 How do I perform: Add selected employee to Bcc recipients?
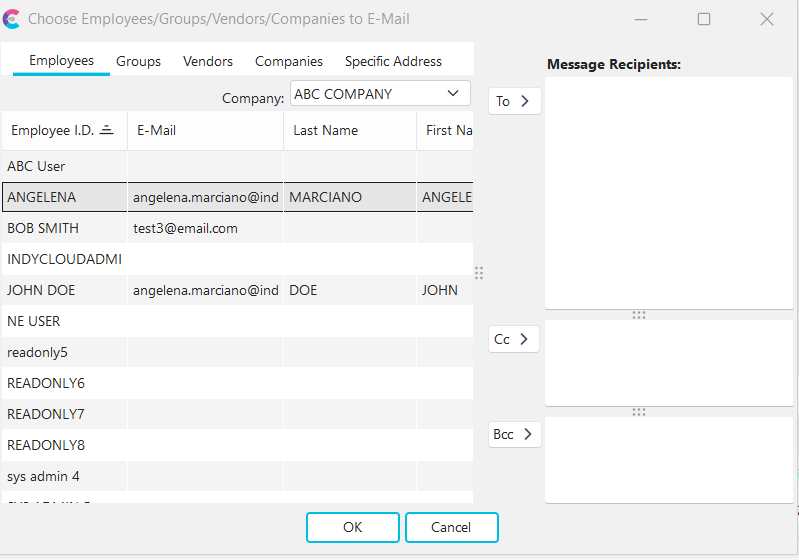click(515, 435)
